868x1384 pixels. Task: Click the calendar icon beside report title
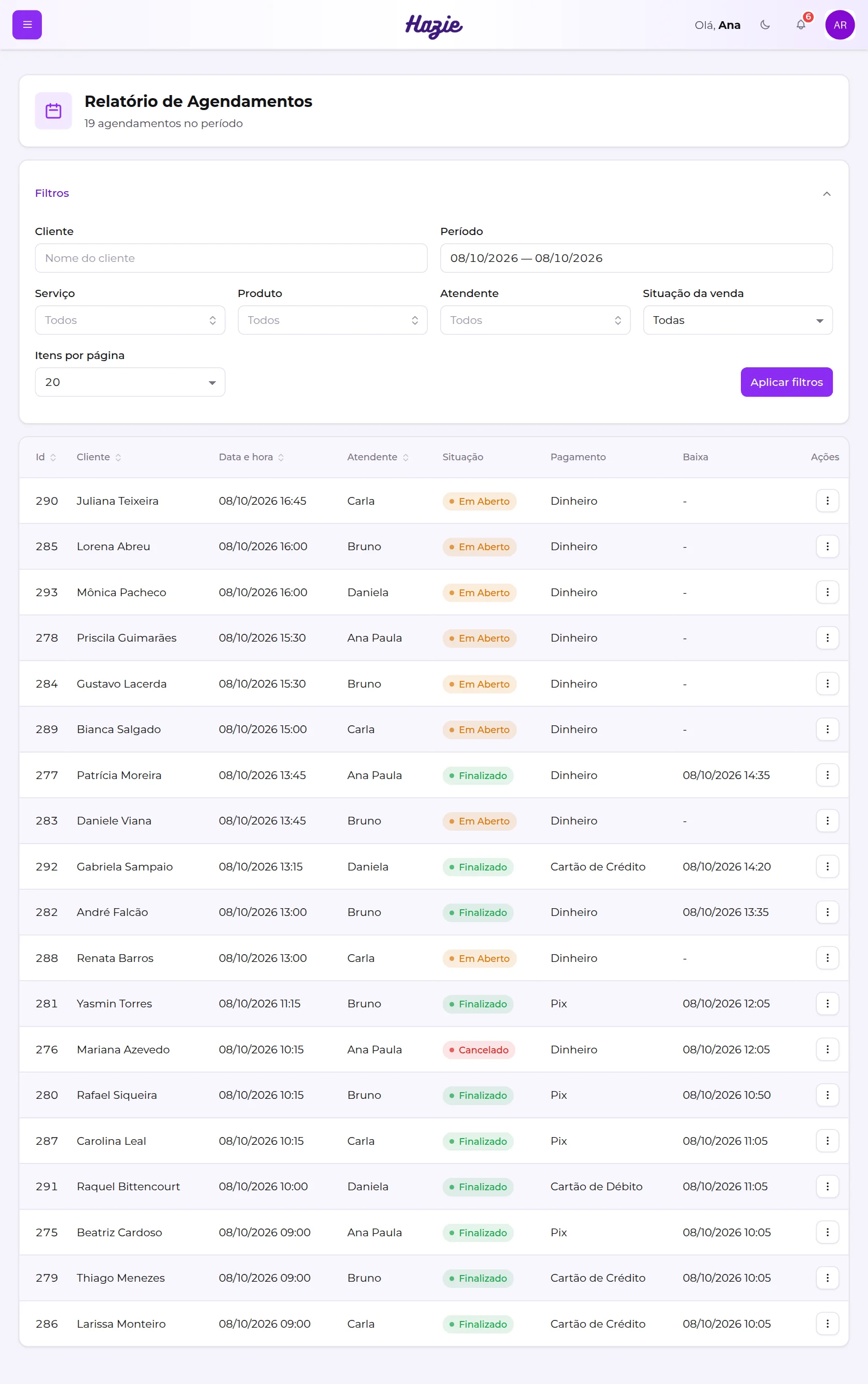(x=53, y=111)
